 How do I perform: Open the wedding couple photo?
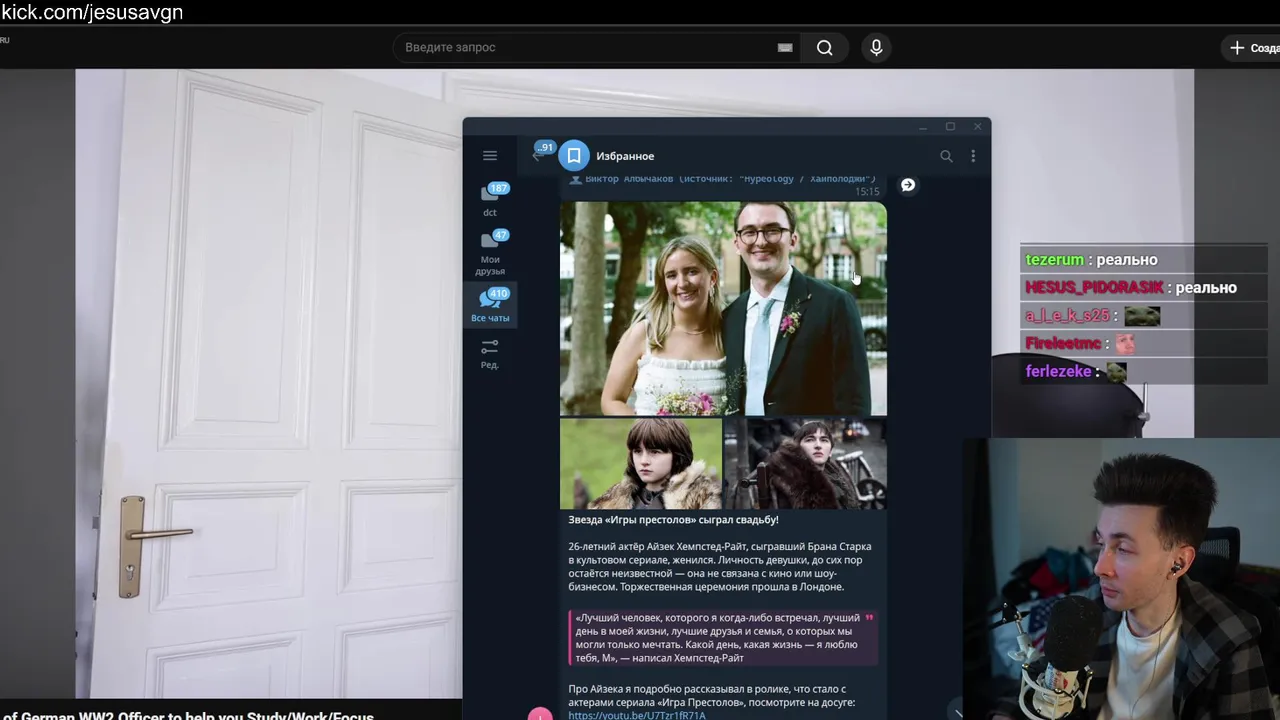pos(723,308)
